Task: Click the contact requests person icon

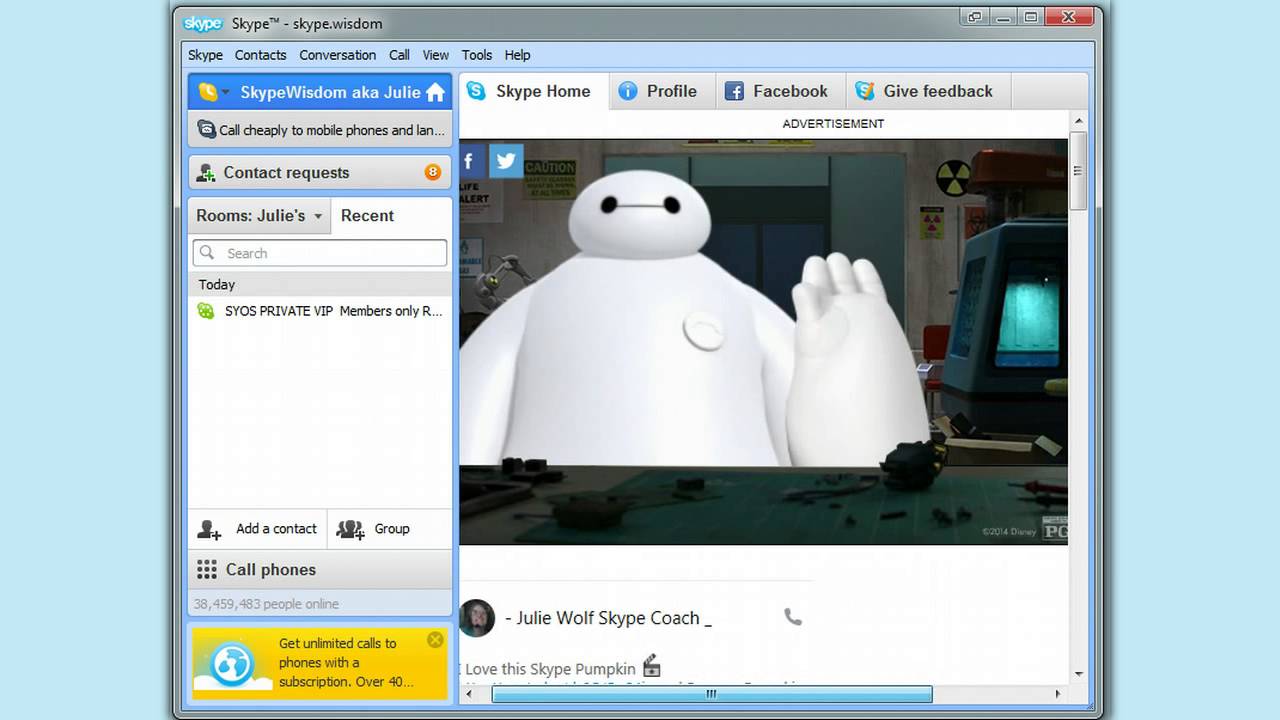Action: click(x=205, y=172)
